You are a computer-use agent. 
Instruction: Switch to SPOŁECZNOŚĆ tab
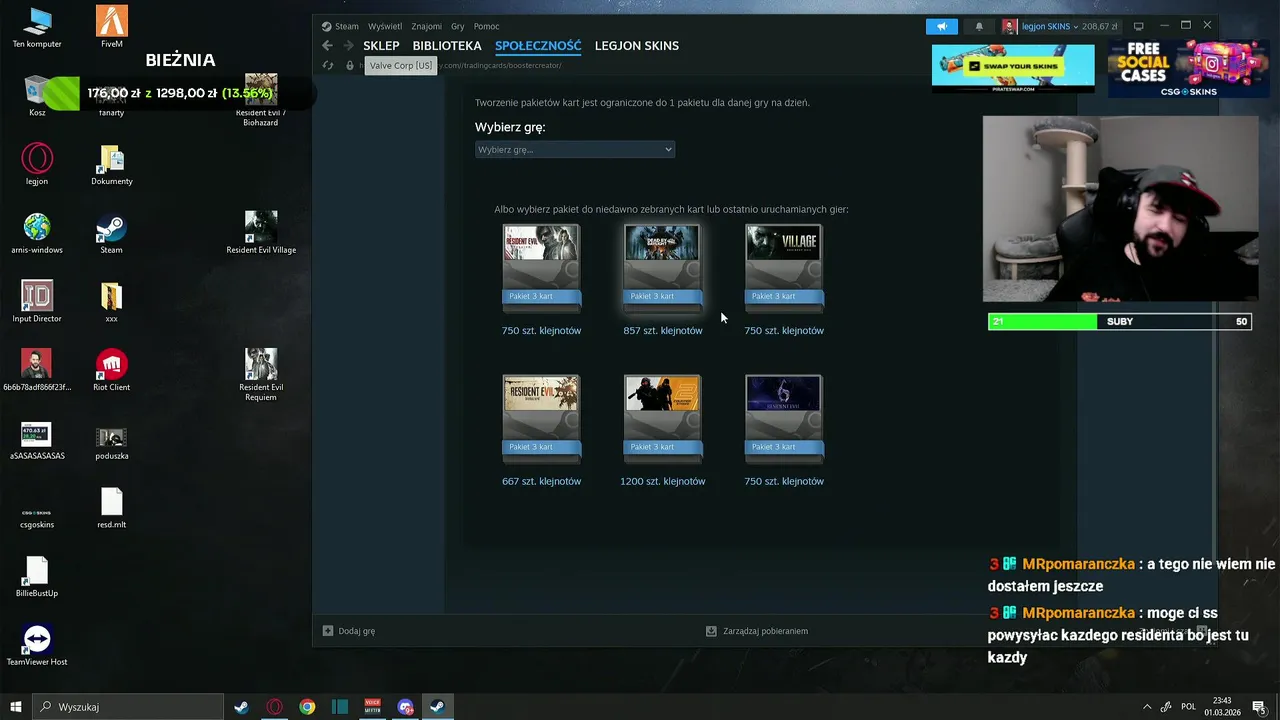[538, 46]
